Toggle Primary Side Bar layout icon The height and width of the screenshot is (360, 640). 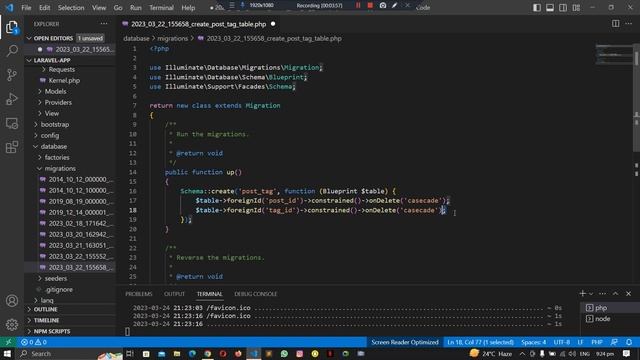pyautogui.click(x=537, y=7)
